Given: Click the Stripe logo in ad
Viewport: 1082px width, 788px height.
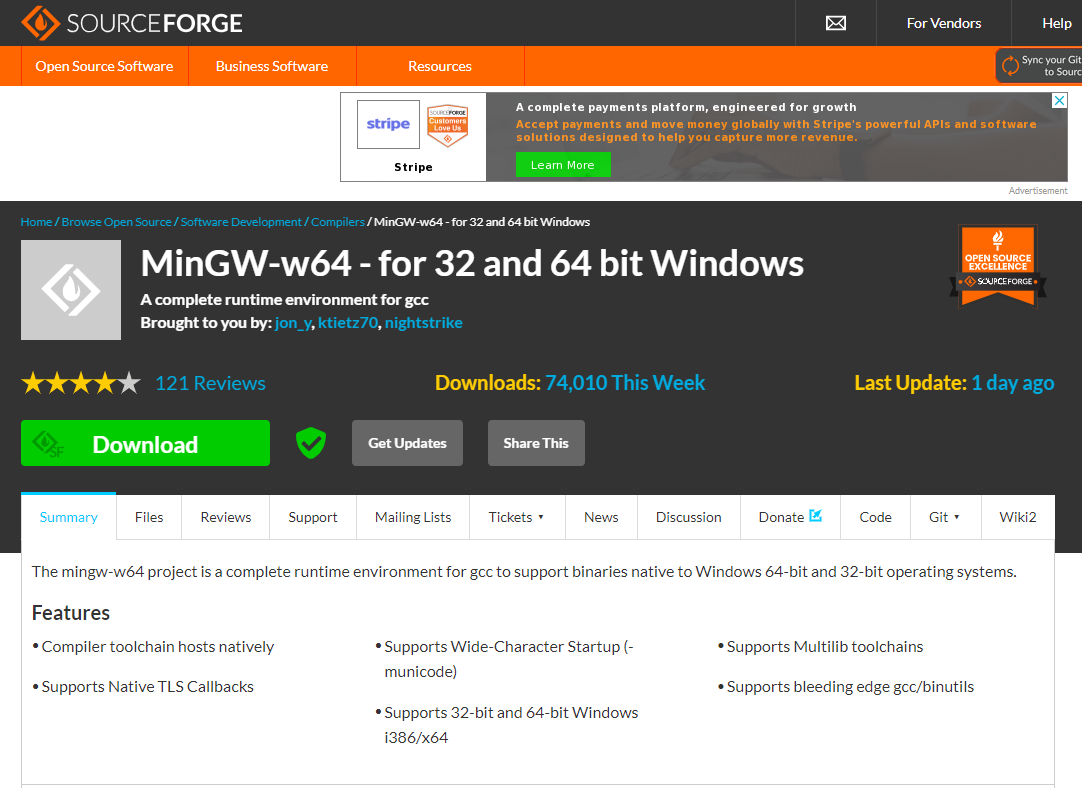Looking at the screenshot, I should [388, 124].
